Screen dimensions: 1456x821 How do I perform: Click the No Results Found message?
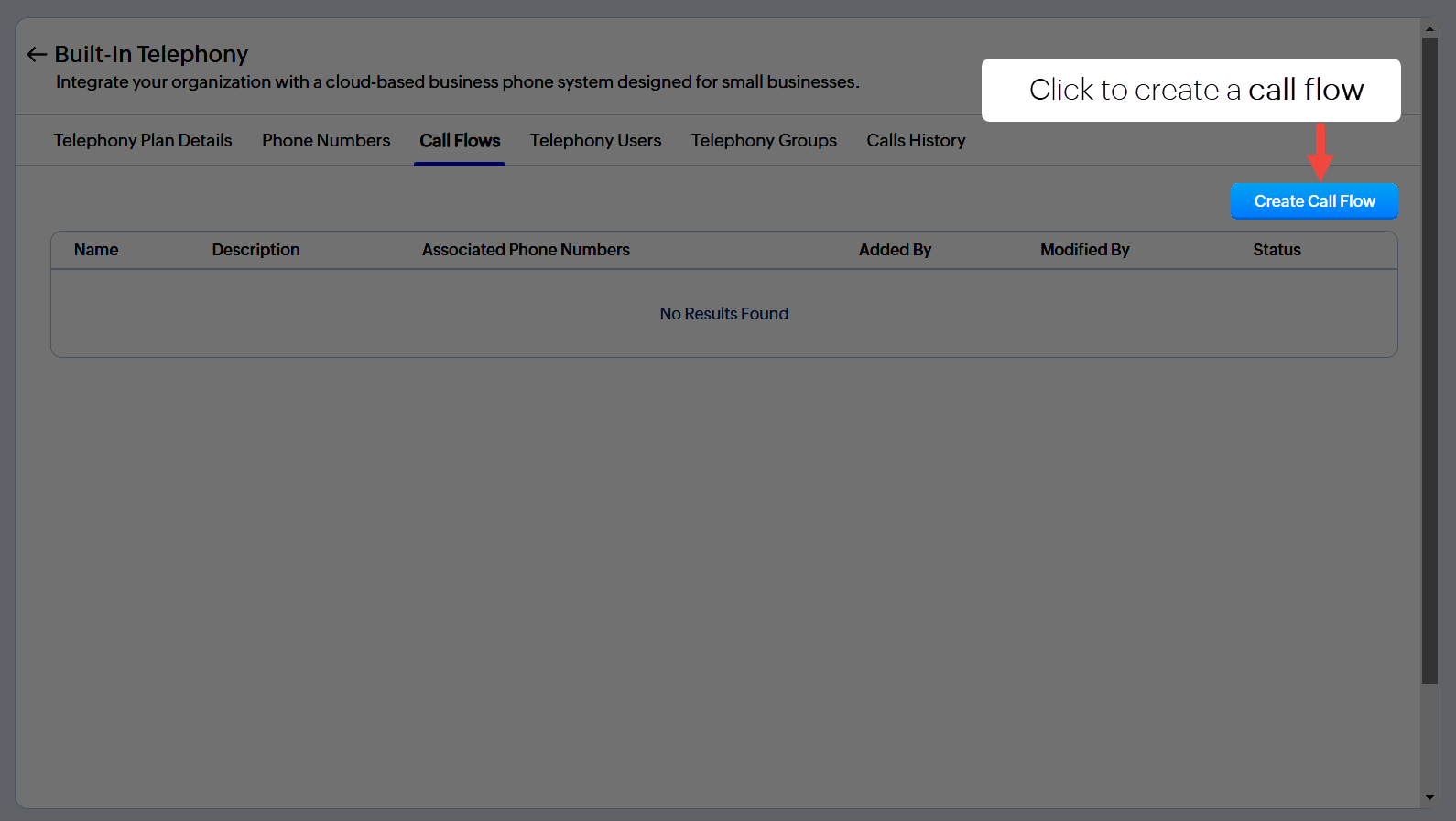pos(723,314)
